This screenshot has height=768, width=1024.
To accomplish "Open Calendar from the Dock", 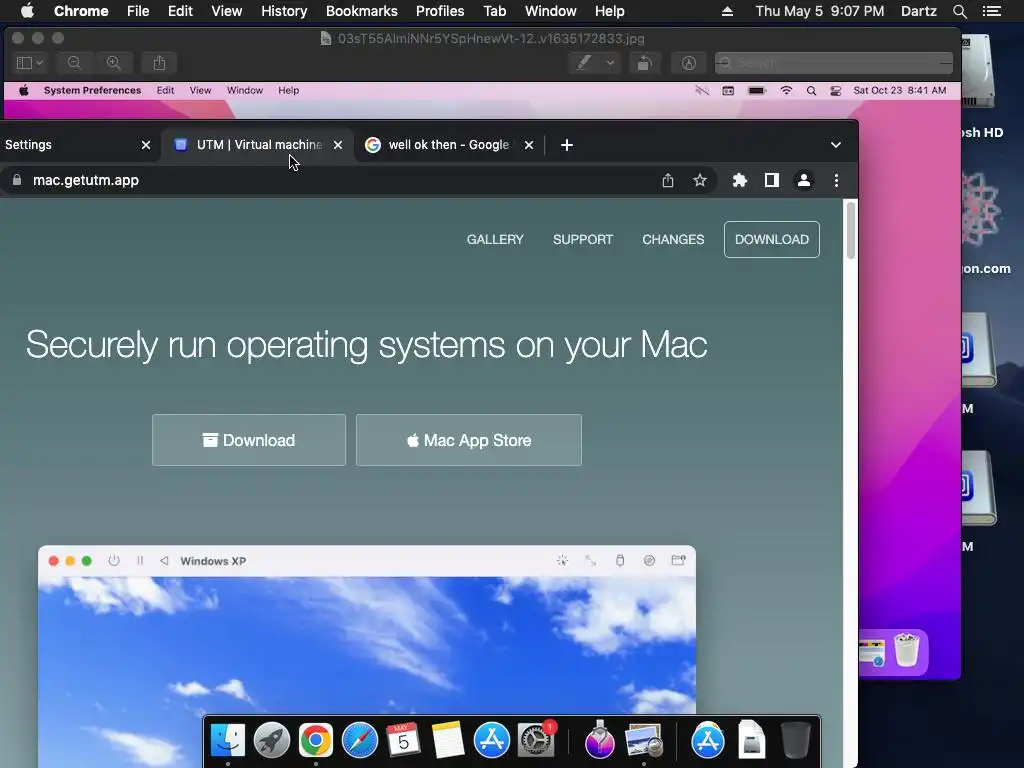I will tap(403, 741).
